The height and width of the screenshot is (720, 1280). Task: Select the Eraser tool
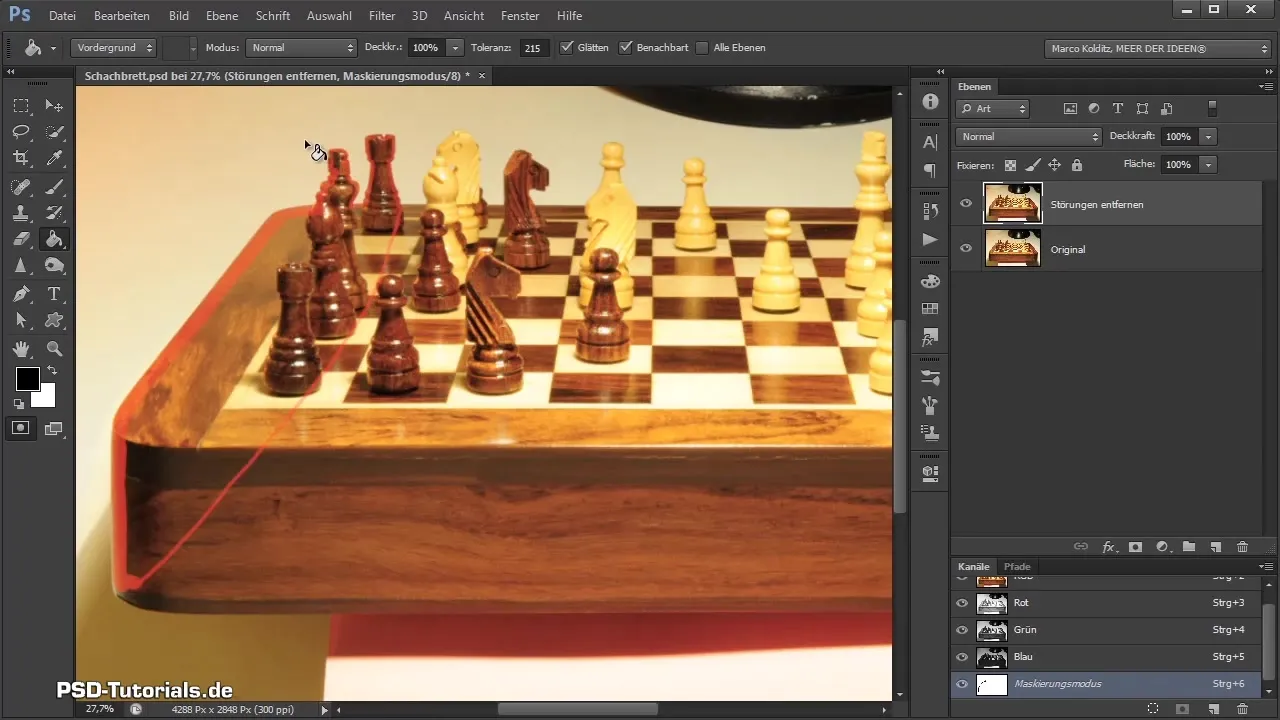tap(21, 239)
